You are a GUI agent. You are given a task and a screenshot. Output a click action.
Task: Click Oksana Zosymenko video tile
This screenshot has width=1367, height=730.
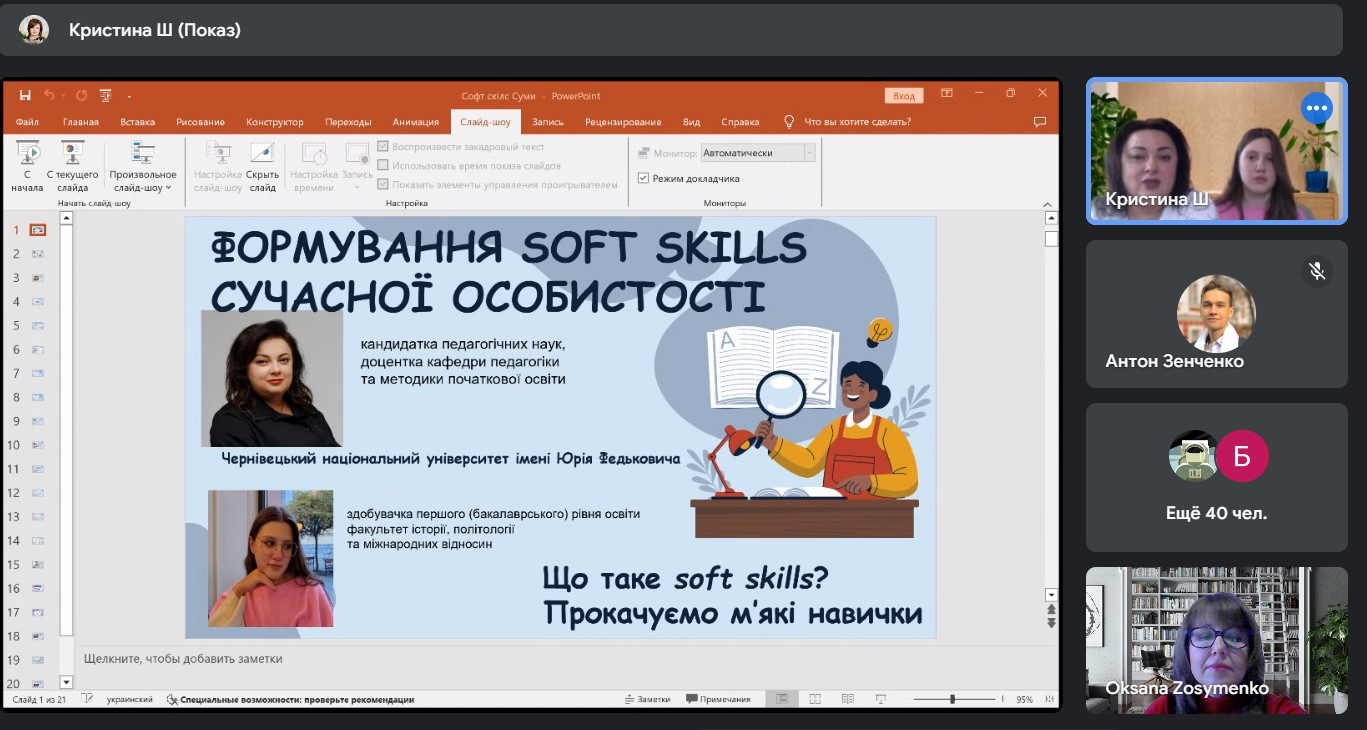tap(1217, 640)
